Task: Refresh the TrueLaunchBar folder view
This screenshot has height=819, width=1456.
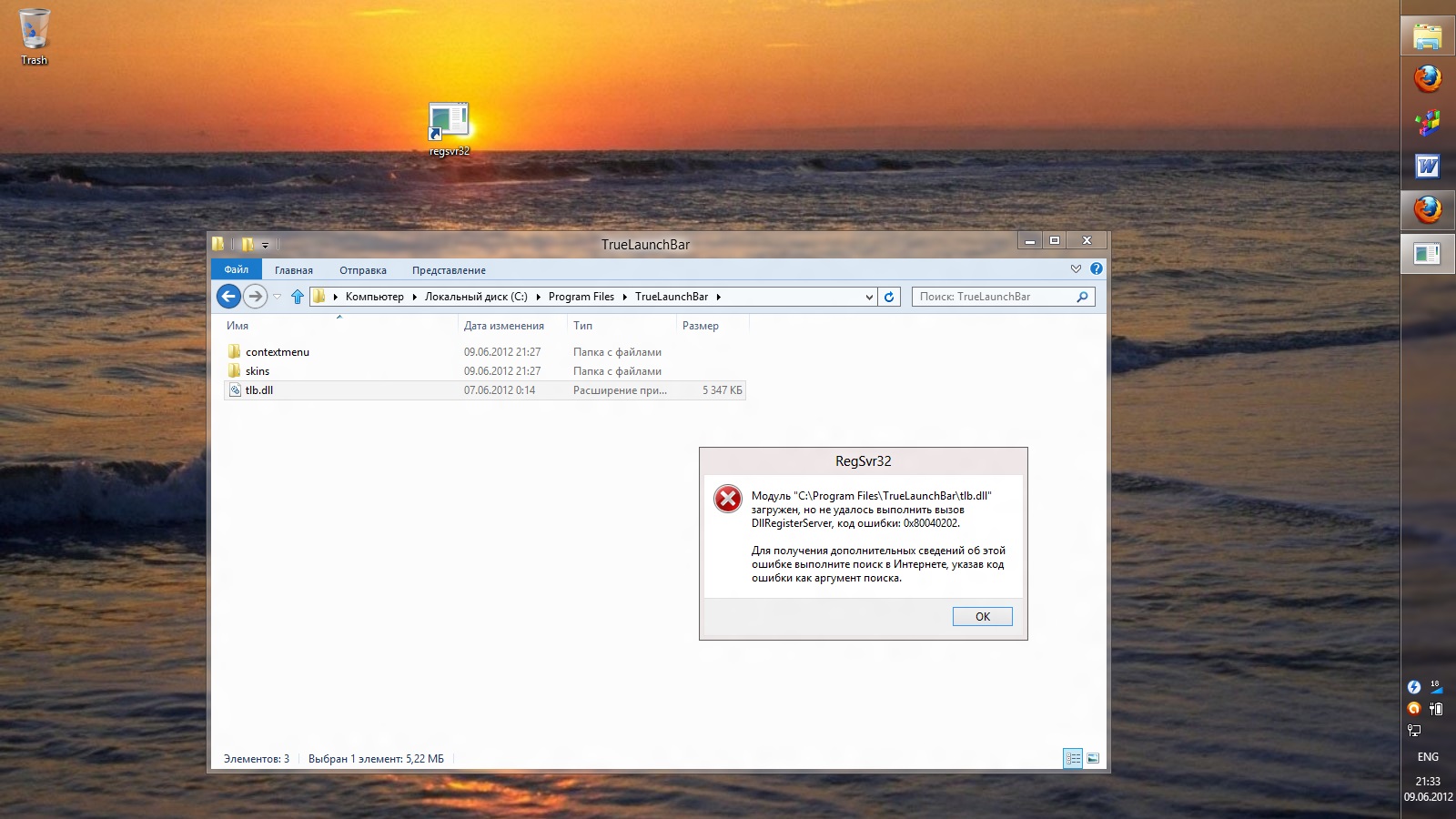Action: click(x=889, y=297)
